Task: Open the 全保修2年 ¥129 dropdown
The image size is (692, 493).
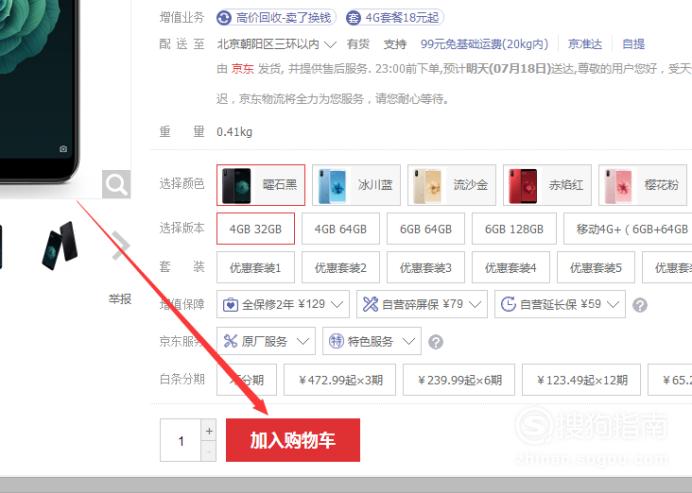Action: [x=283, y=304]
